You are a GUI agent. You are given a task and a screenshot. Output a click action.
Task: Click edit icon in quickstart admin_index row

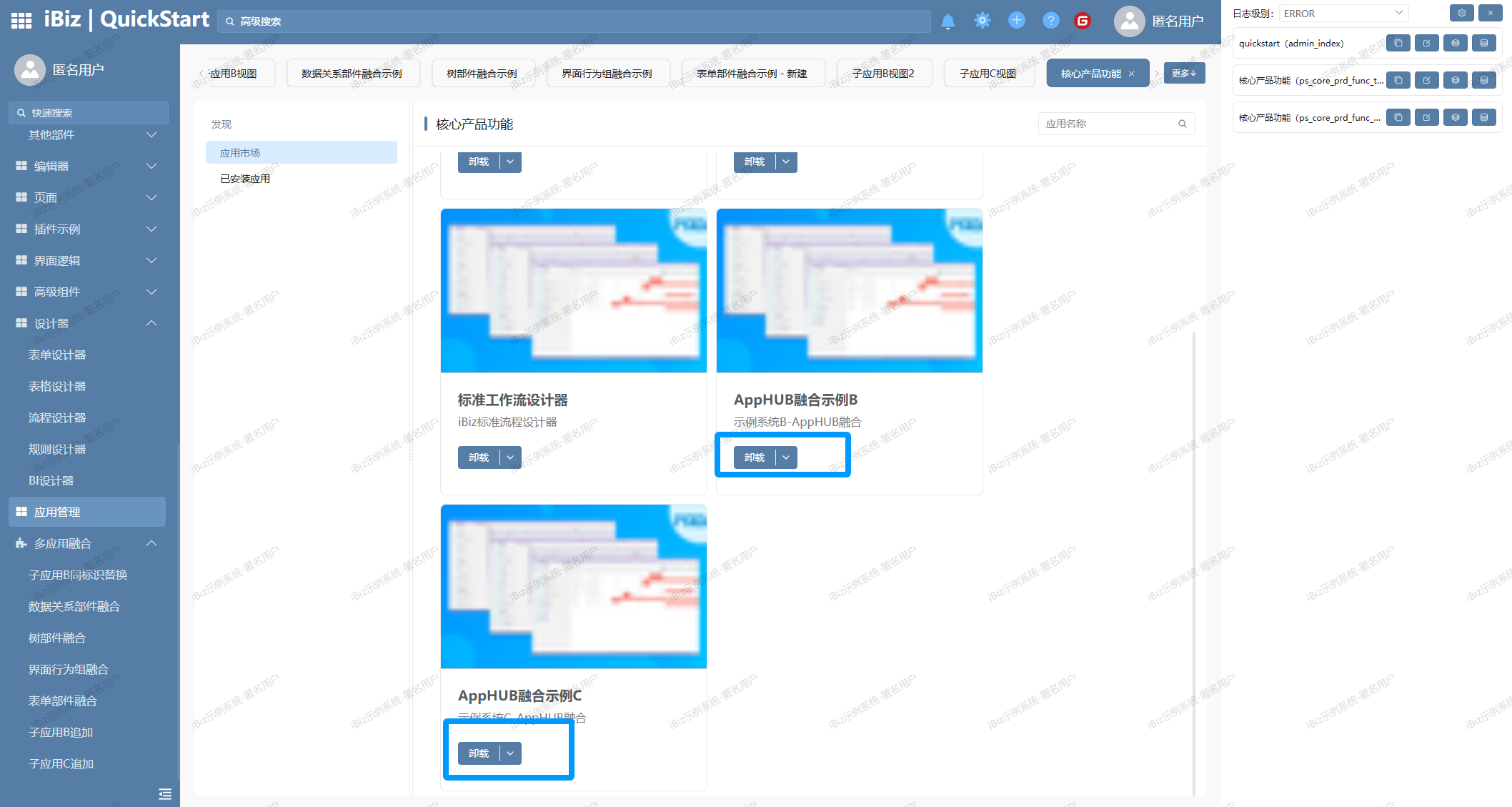click(1426, 44)
